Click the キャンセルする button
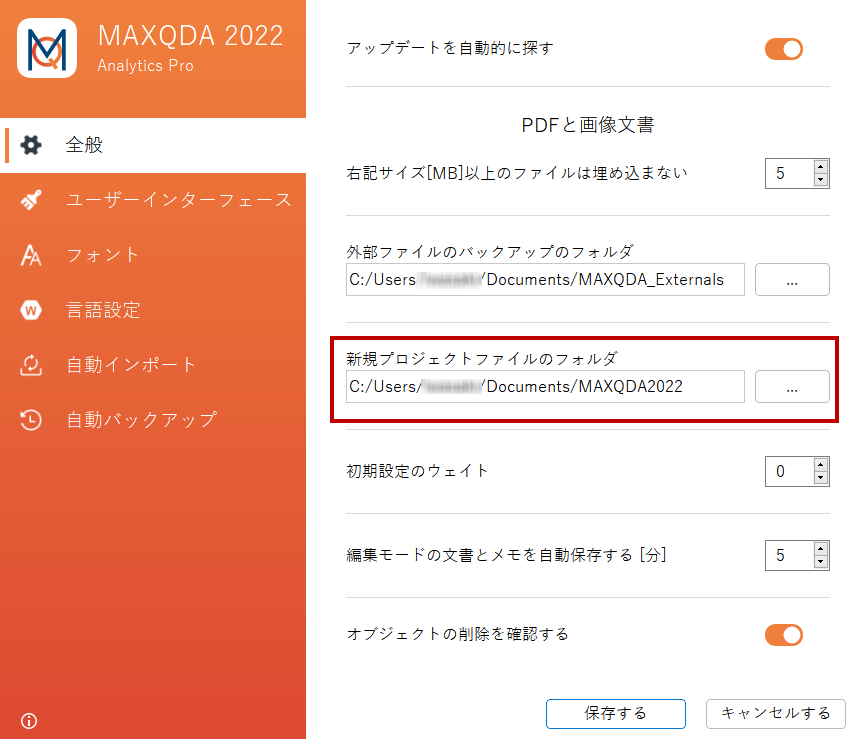Screen dimensions: 857x739 pos(776,713)
